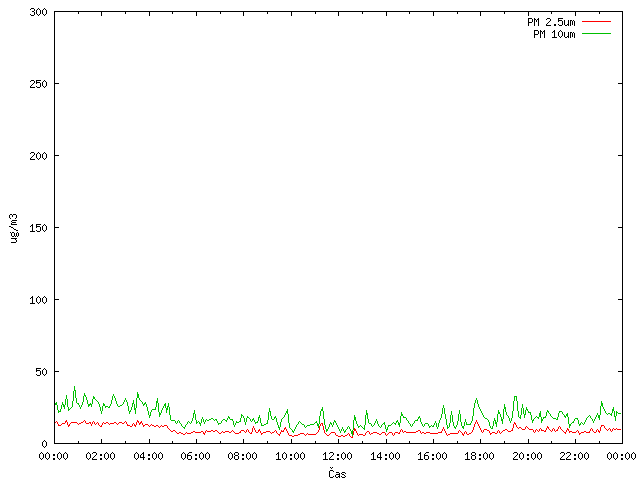The height and width of the screenshot is (480, 640).
Task: Click the 20:00 time label
Action: click(x=527, y=456)
